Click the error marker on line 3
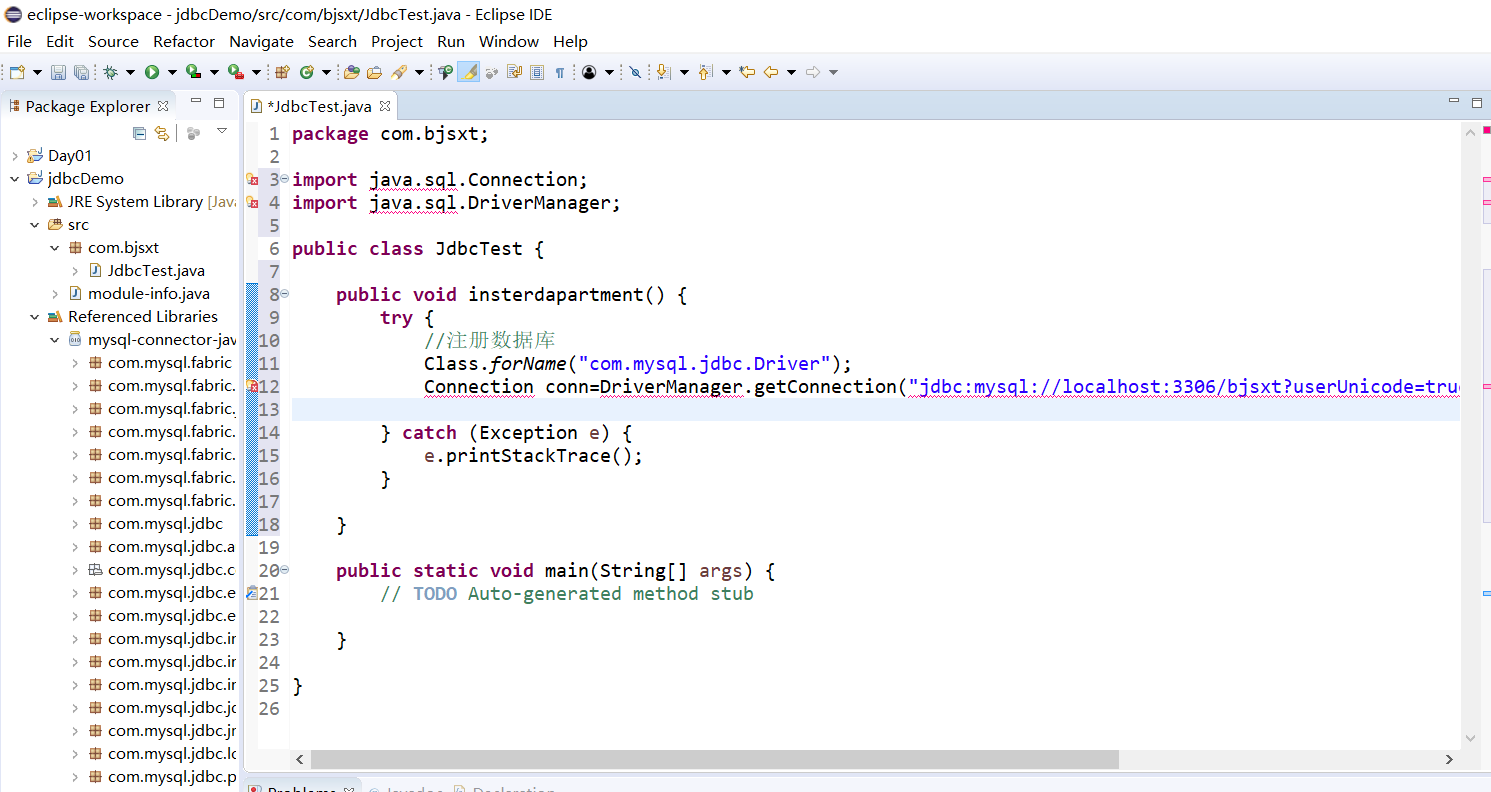 click(x=252, y=180)
